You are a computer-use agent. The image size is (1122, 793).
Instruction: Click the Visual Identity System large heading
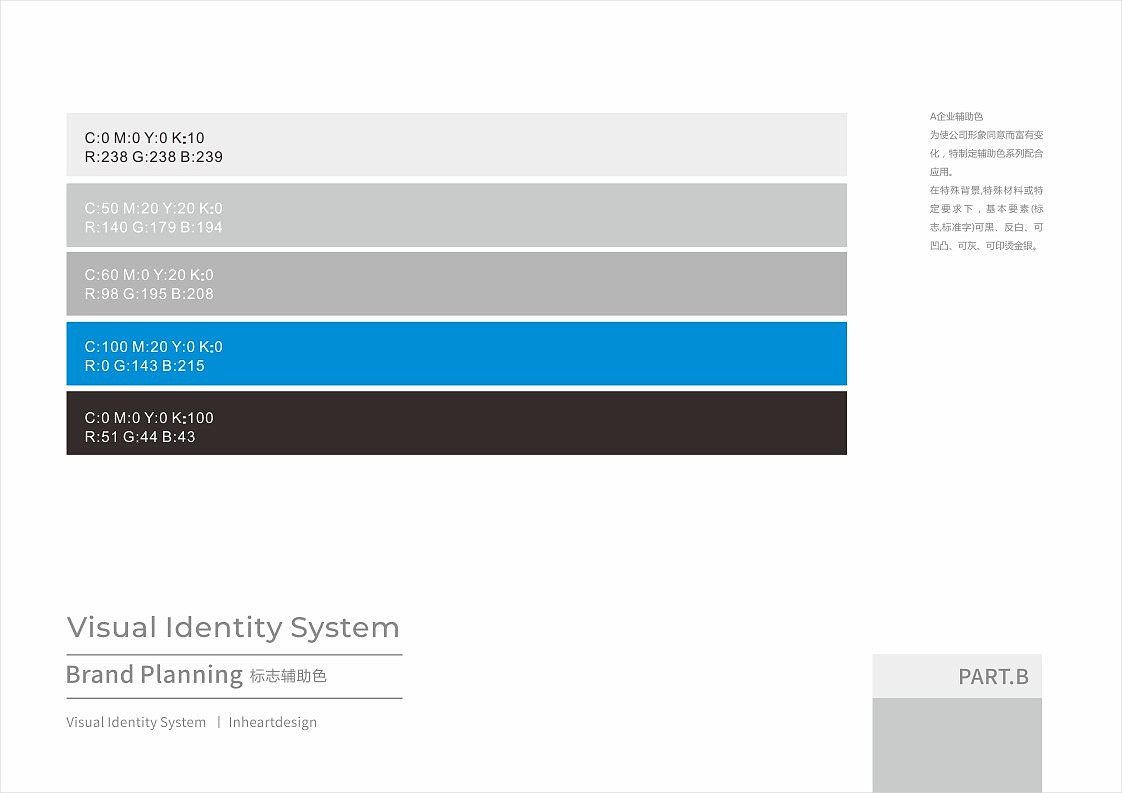pos(233,628)
